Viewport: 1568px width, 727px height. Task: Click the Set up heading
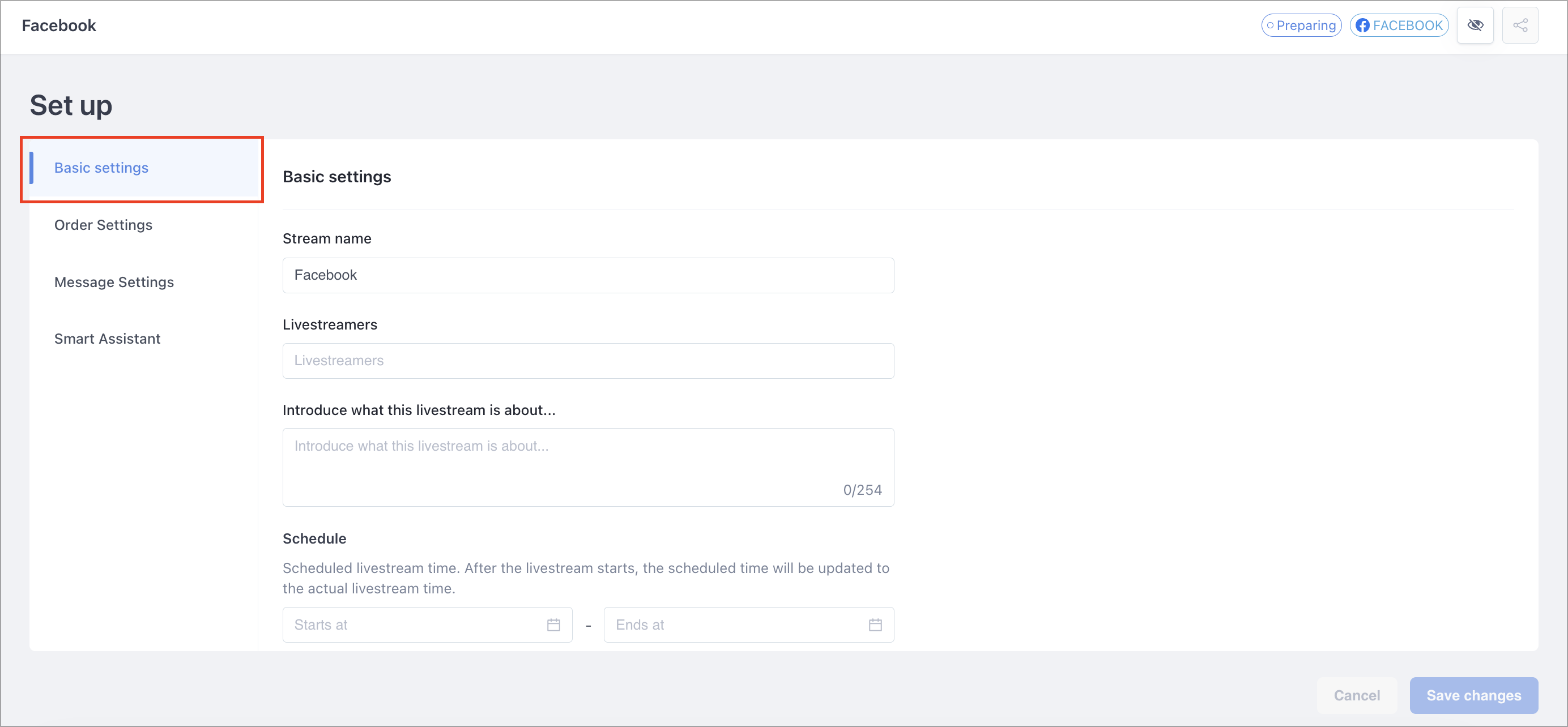pos(71,105)
